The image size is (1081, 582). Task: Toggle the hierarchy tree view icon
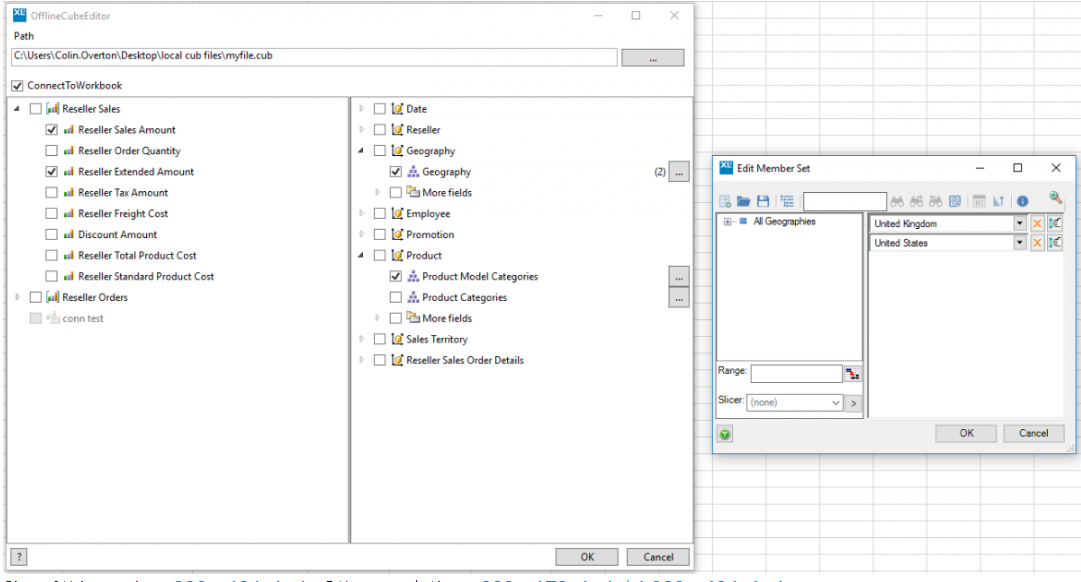pyautogui.click(x=786, y=201)
